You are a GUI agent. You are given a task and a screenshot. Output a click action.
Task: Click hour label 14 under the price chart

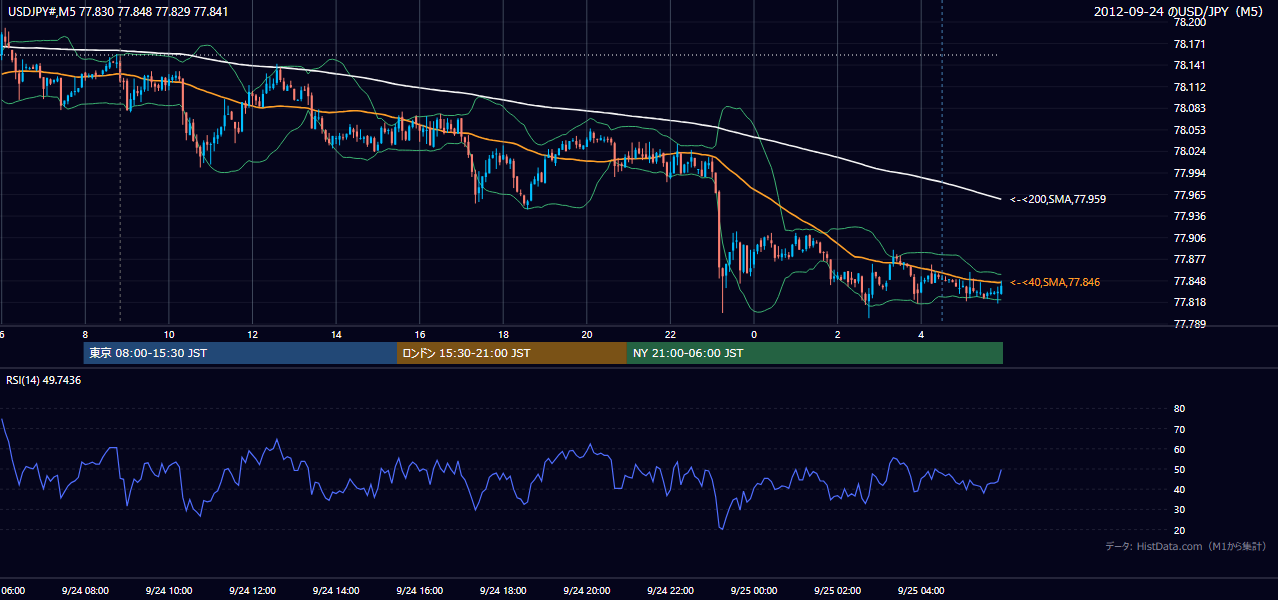coord(336,334)
